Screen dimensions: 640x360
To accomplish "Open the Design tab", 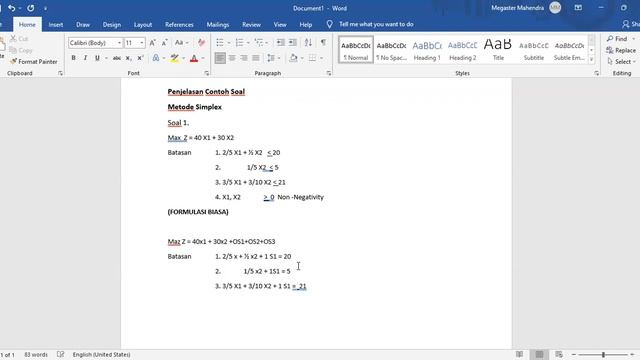I will [112, 24].
